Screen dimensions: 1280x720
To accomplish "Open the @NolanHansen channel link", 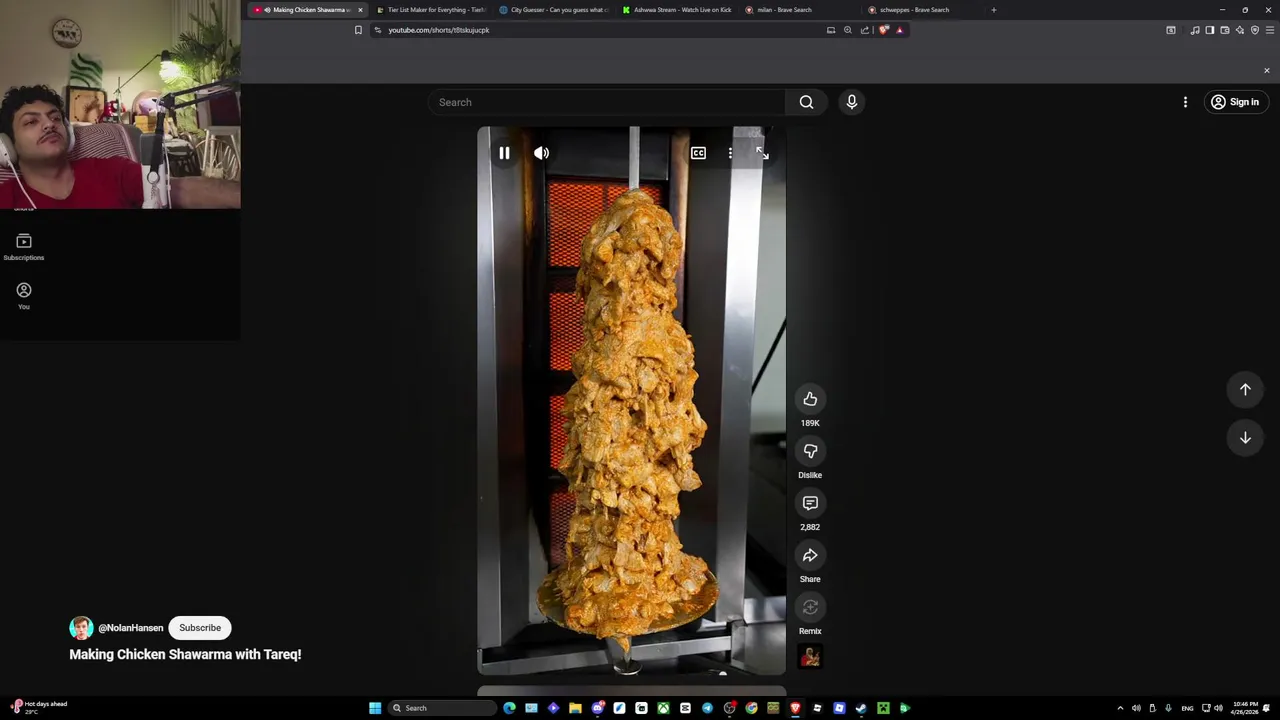I will point(130,628).
